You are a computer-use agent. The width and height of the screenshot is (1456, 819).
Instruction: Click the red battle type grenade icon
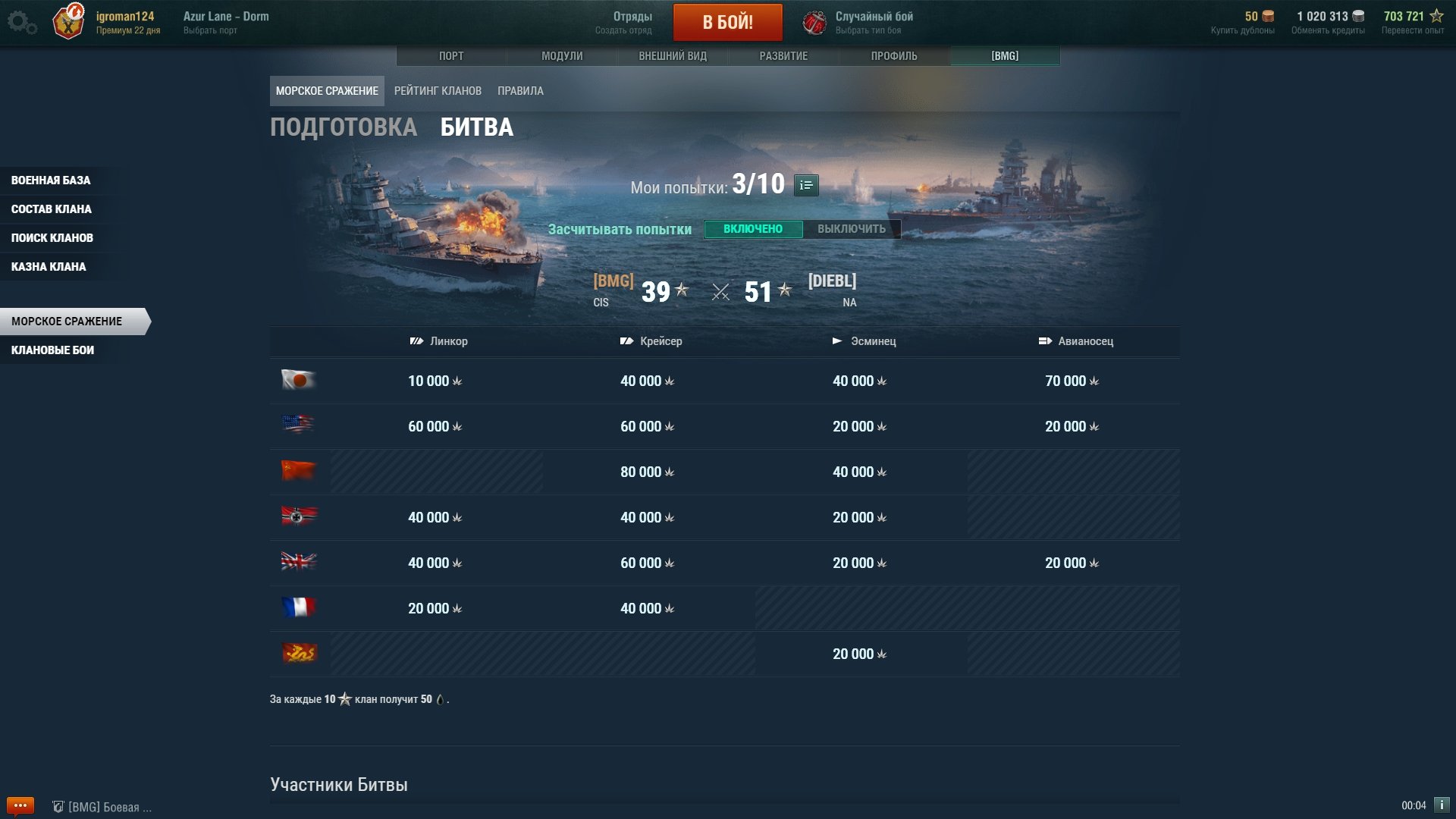[x=814, y=23]
